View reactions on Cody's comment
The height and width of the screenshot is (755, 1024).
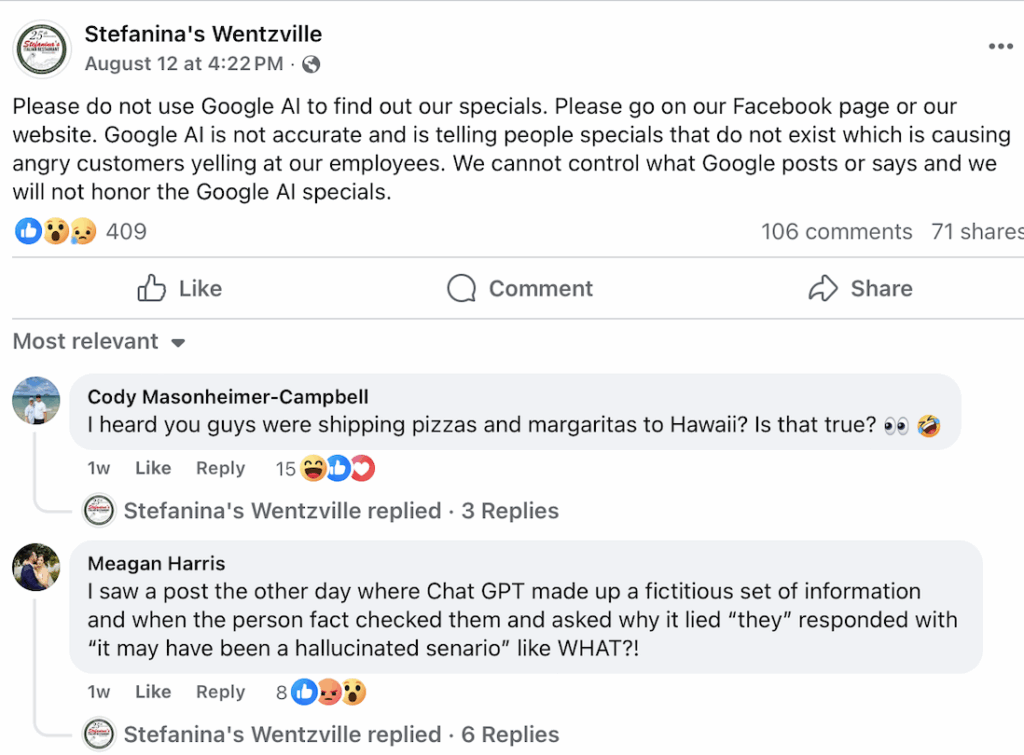click(x=338, y=468)
